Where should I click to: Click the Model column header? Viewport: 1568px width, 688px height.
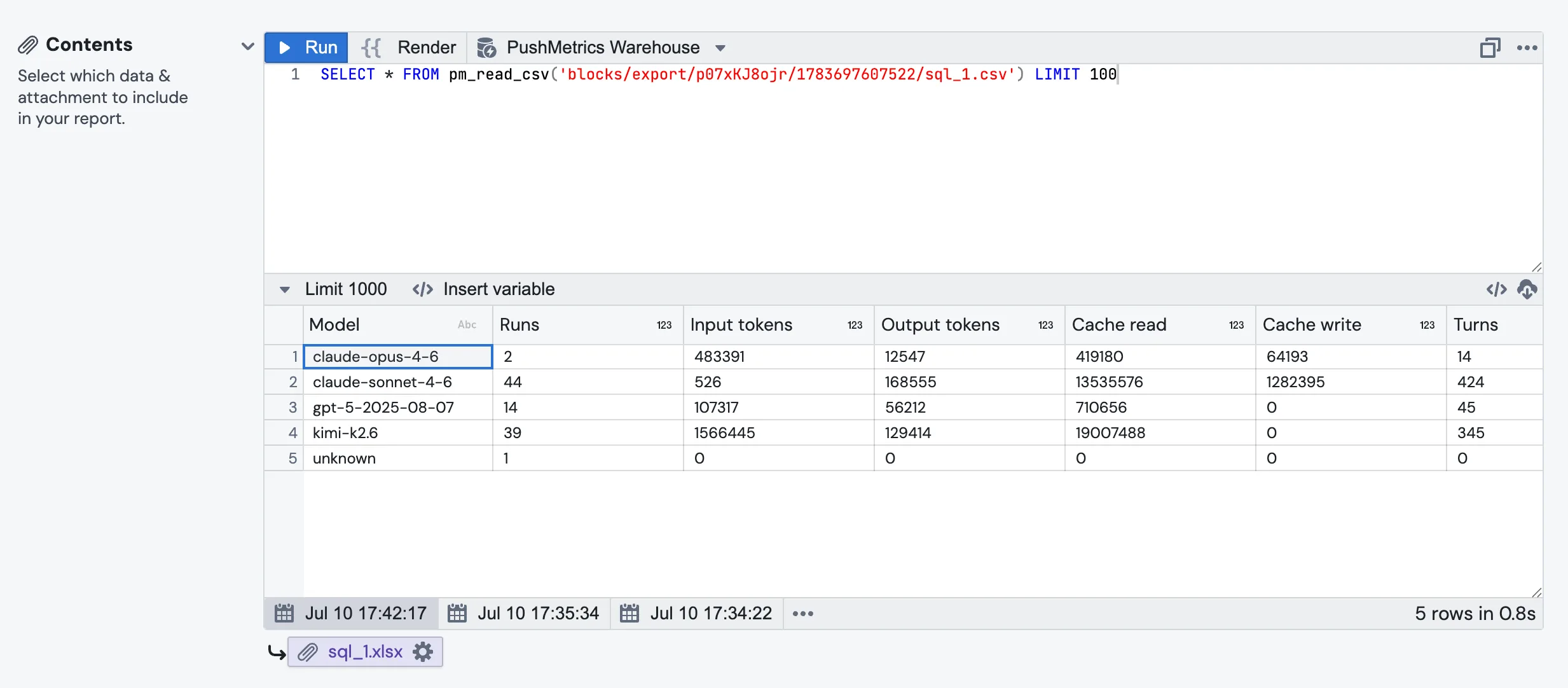tap(397, 325)
